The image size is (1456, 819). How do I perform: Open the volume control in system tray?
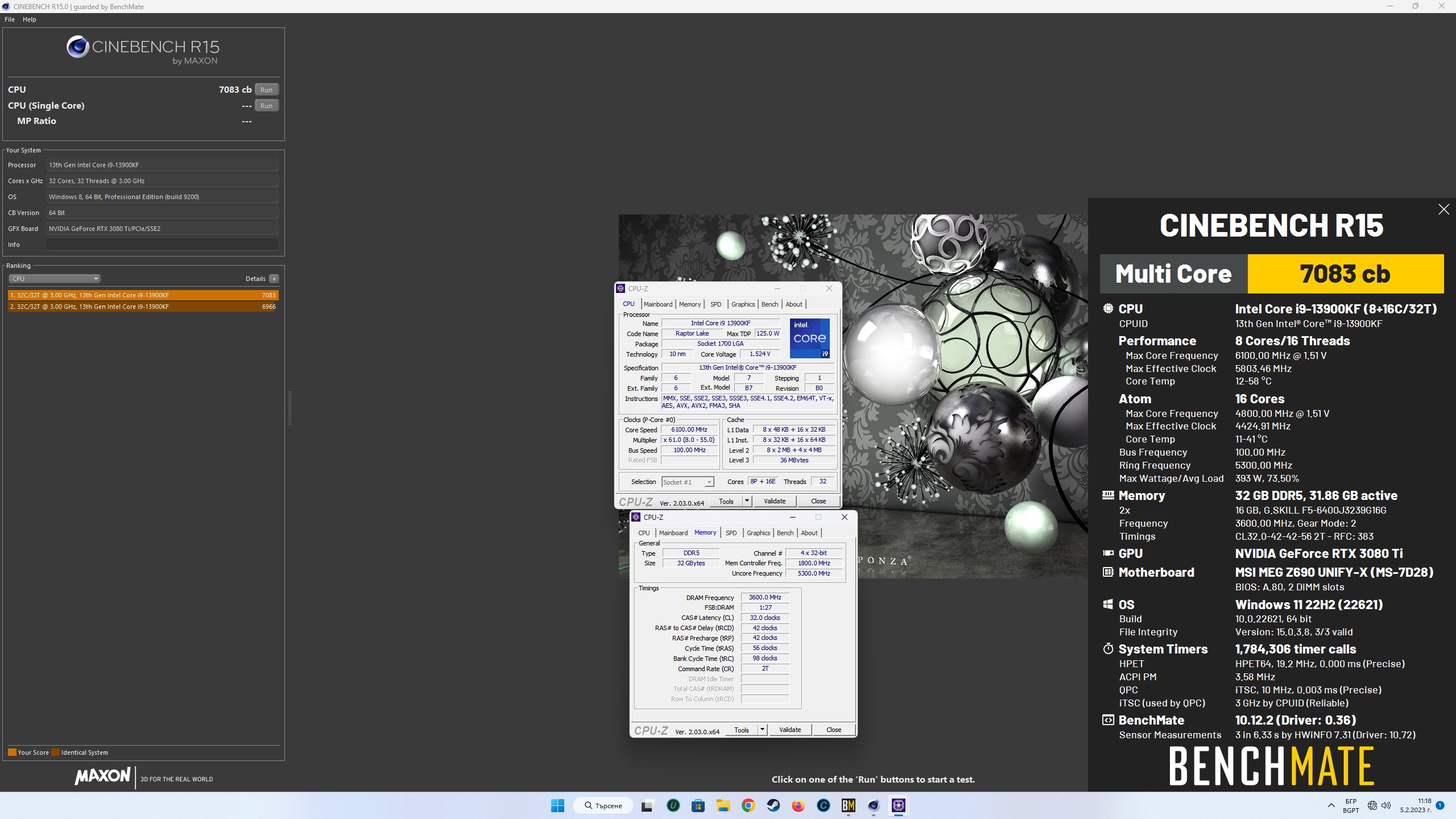[1386, 805]
